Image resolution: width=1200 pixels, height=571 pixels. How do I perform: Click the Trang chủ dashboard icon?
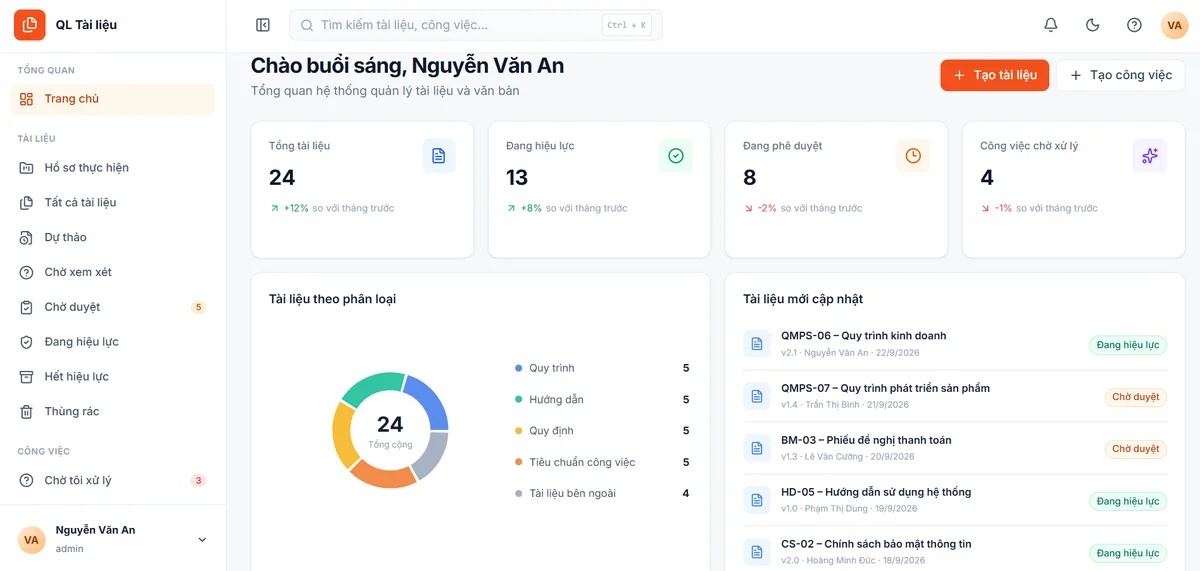tap(26, 99)
